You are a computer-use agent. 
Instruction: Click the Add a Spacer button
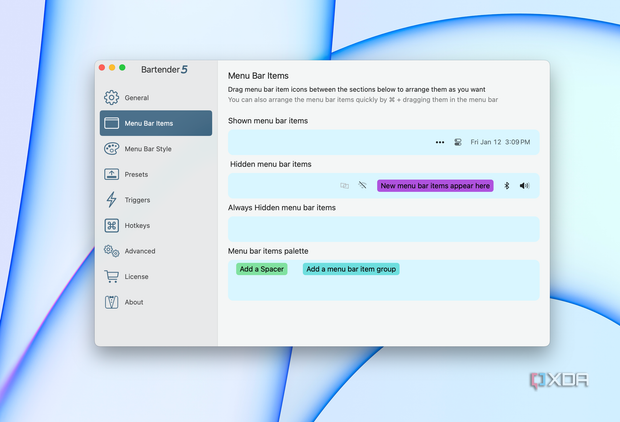262,269
